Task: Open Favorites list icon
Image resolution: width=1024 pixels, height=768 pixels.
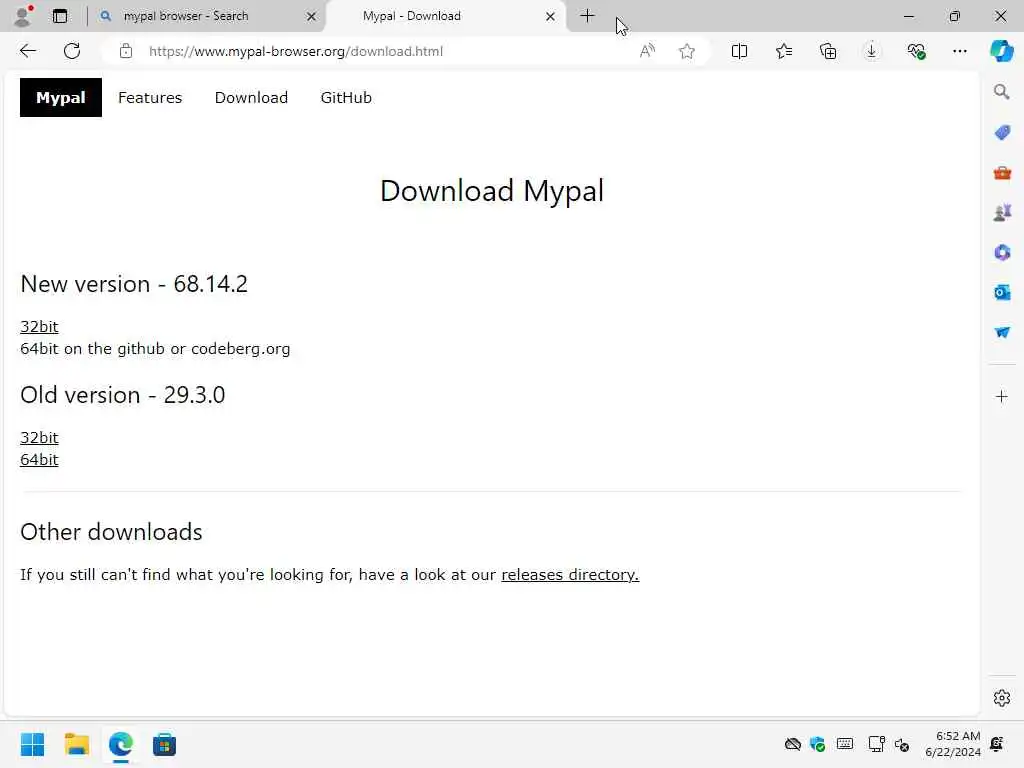Action: 784,51
